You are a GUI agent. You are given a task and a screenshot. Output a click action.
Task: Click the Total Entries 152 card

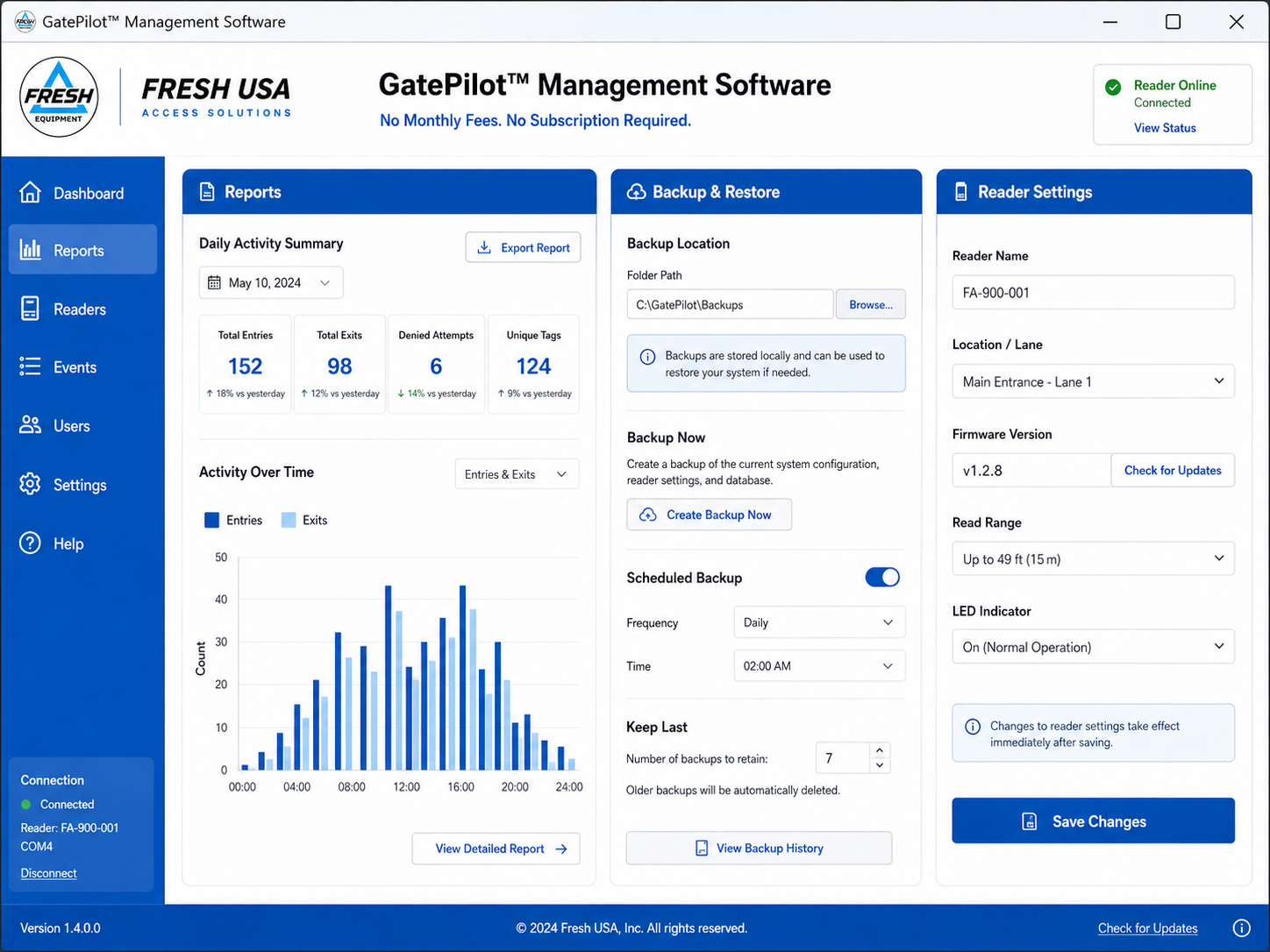tap(246, 364)
